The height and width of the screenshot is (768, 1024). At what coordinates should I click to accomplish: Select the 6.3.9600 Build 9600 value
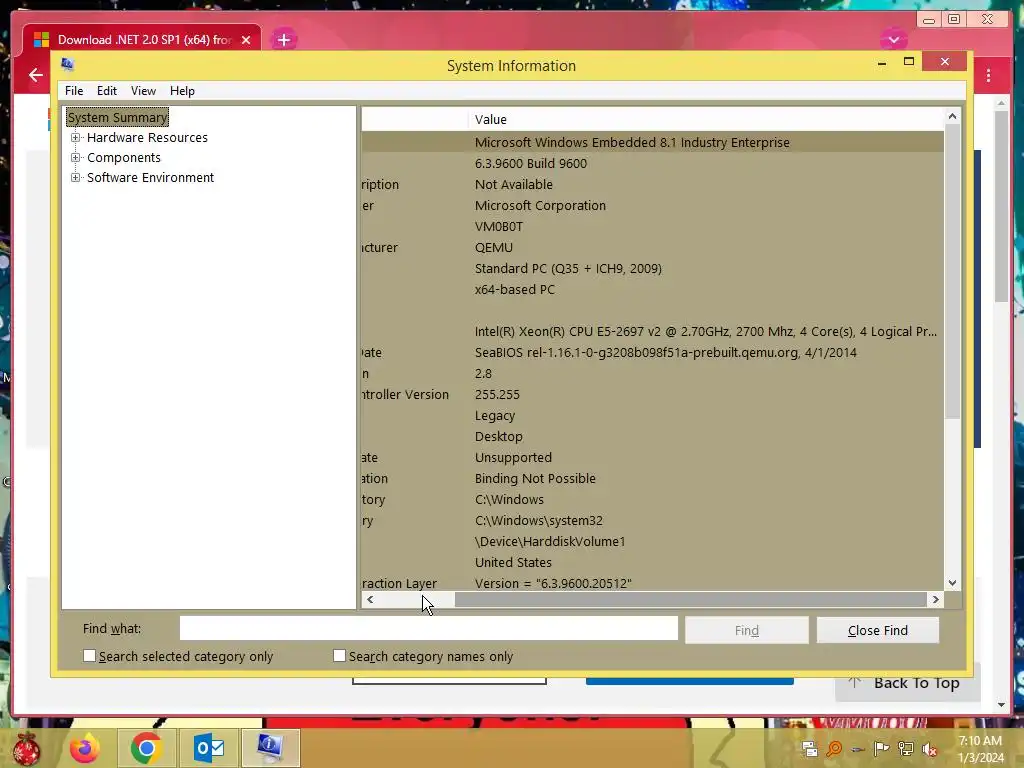coord(530,163)
